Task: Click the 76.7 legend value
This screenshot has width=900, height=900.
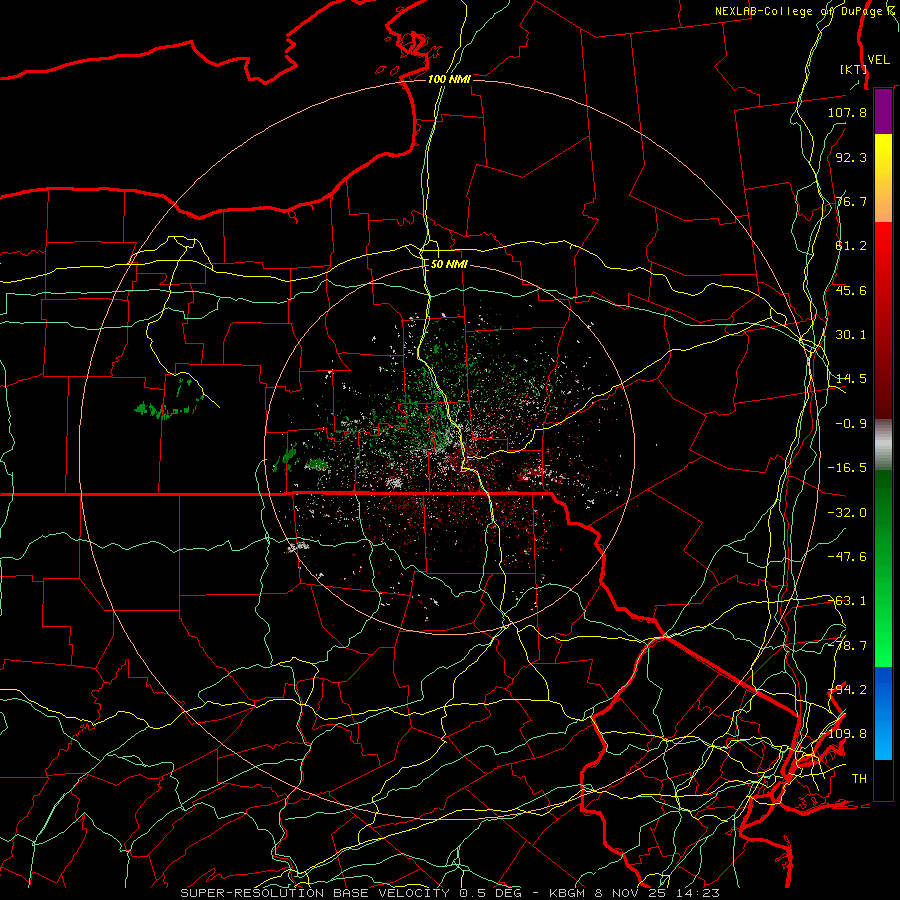Action: tap(851, 201)
